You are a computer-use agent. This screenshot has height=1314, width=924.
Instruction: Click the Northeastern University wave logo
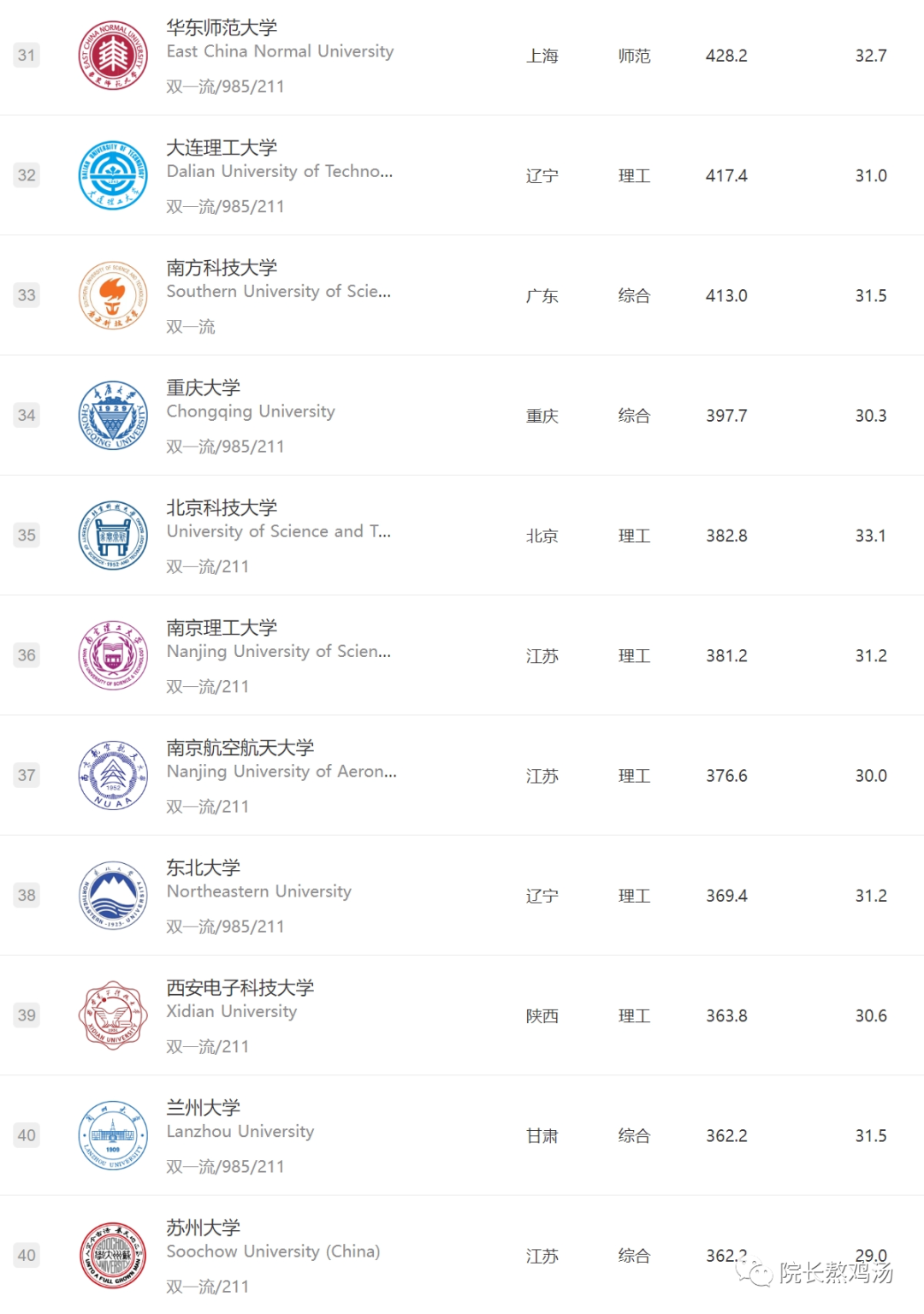pos(113,896)
